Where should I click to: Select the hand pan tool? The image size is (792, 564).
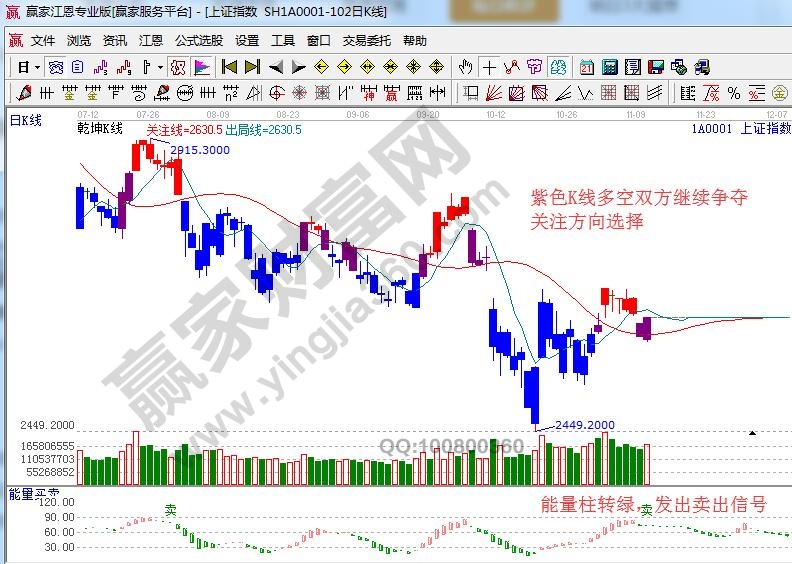[465, 67]
